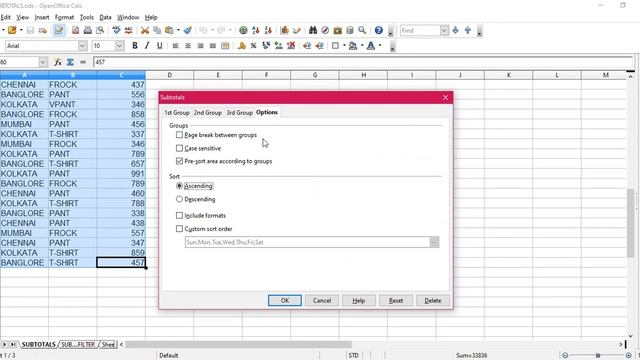This screenshot has height=360, width=640.
Task: Expand Paste options arrow
Action: 178,30
